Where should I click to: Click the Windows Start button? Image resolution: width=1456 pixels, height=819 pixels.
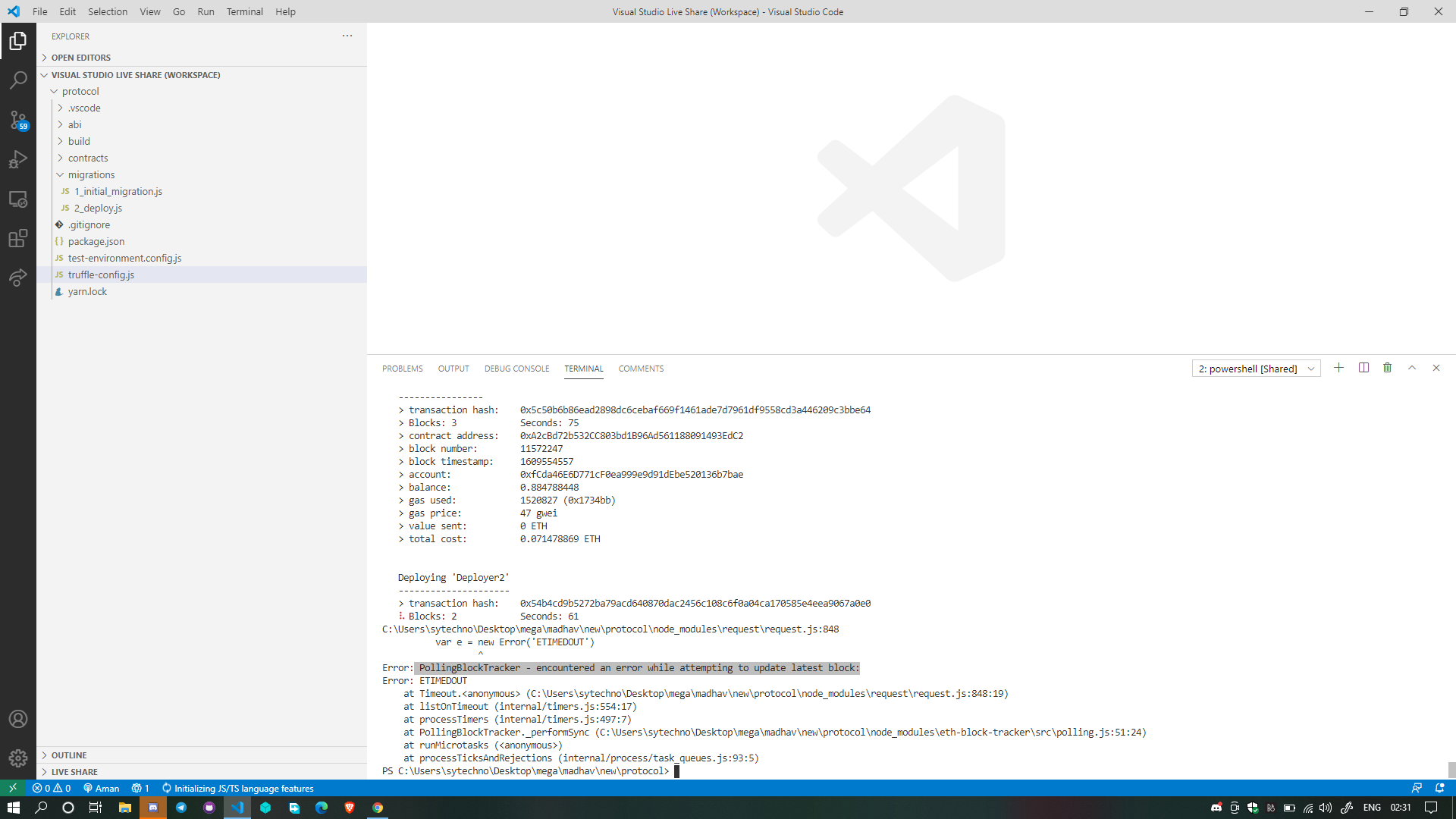(14, 808)
